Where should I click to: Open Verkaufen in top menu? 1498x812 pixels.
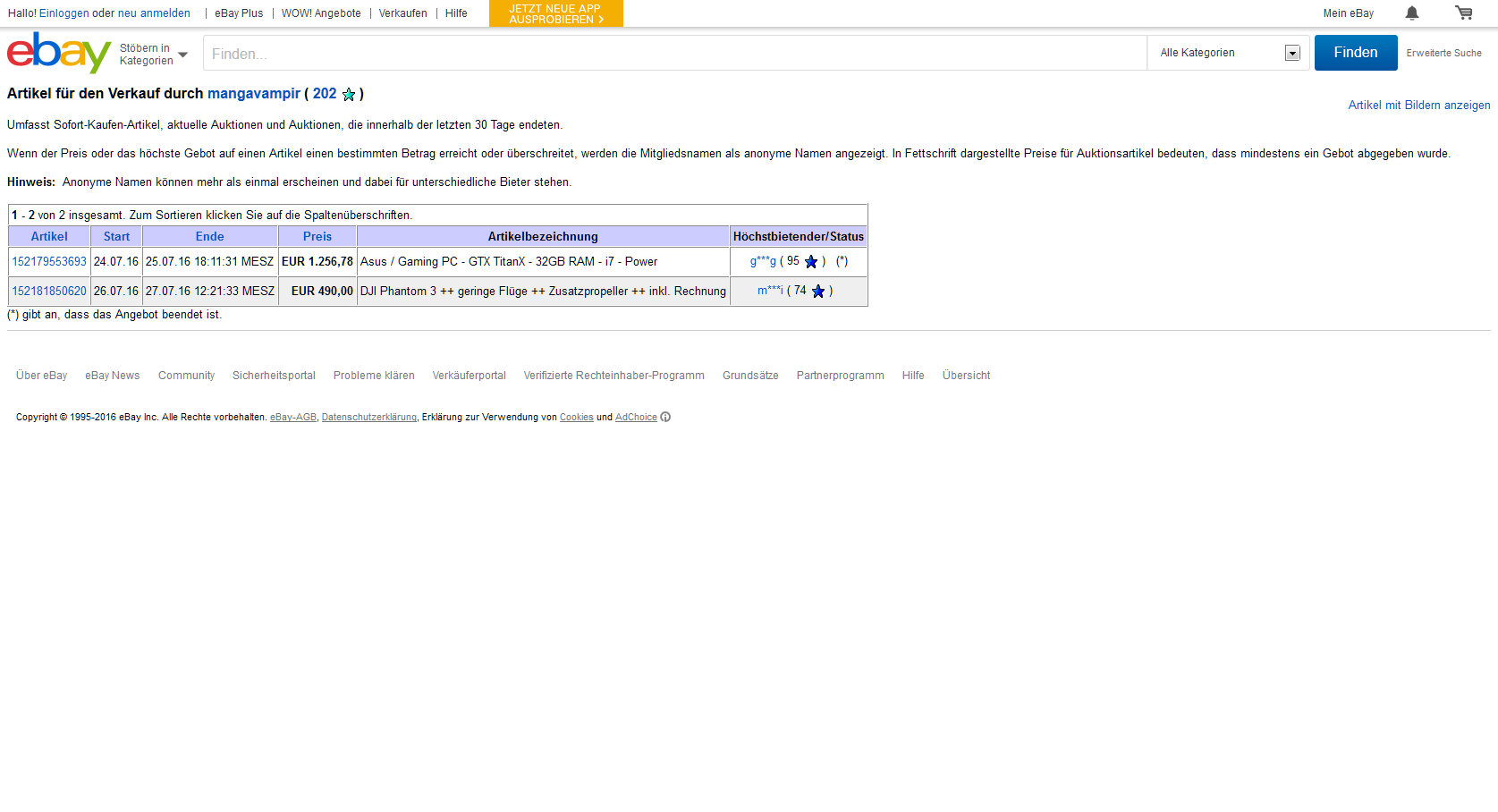(x=402, y=13)
